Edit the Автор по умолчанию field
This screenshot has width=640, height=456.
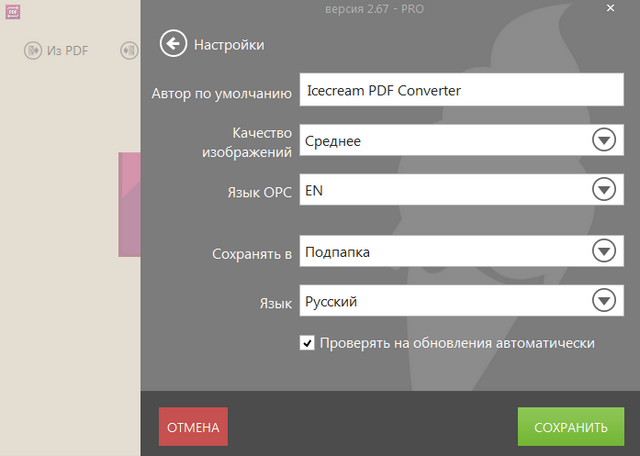[x=461, y=90]
